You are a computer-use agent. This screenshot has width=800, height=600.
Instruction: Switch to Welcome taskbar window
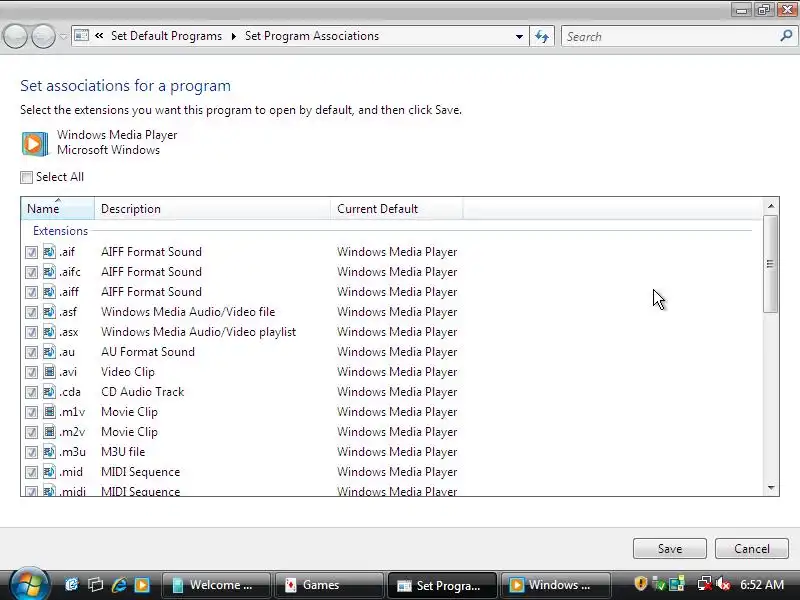[x=215, y=585]
